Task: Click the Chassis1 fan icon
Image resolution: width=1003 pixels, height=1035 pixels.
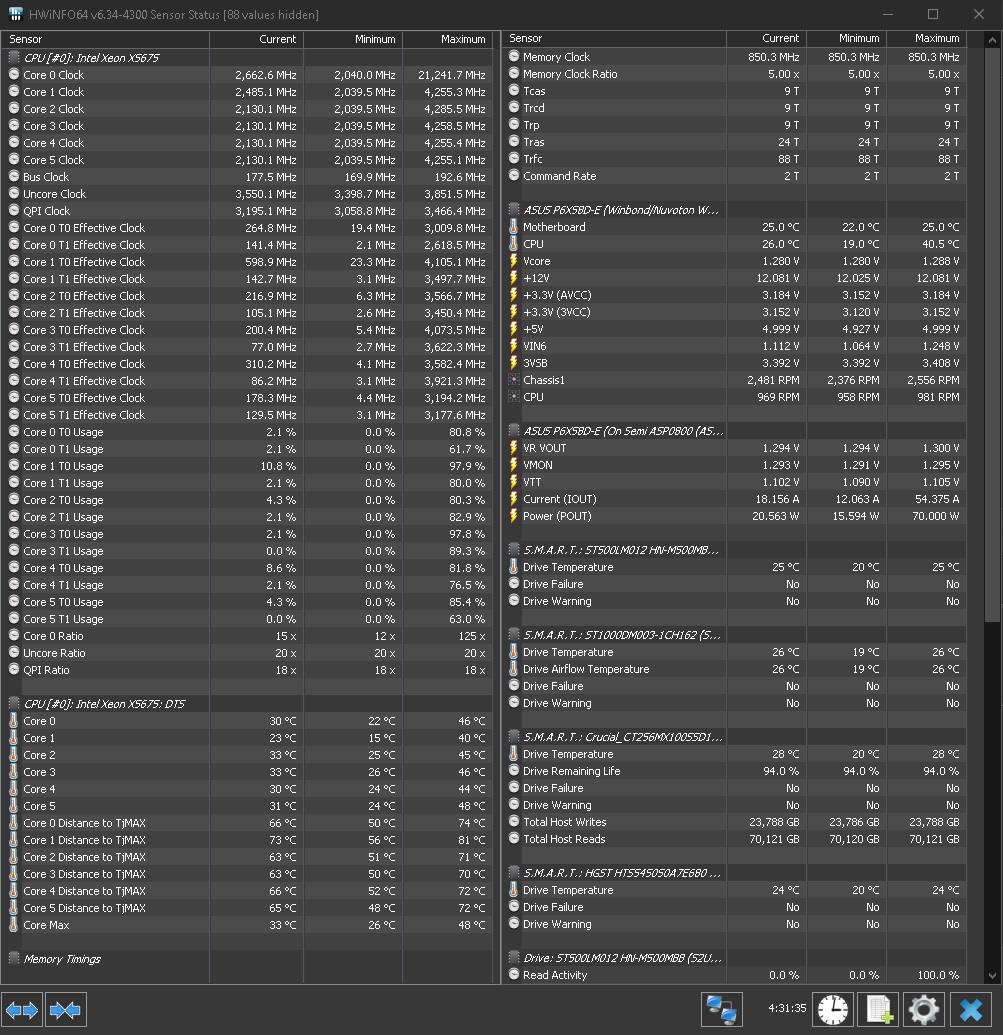Action: 514,380
